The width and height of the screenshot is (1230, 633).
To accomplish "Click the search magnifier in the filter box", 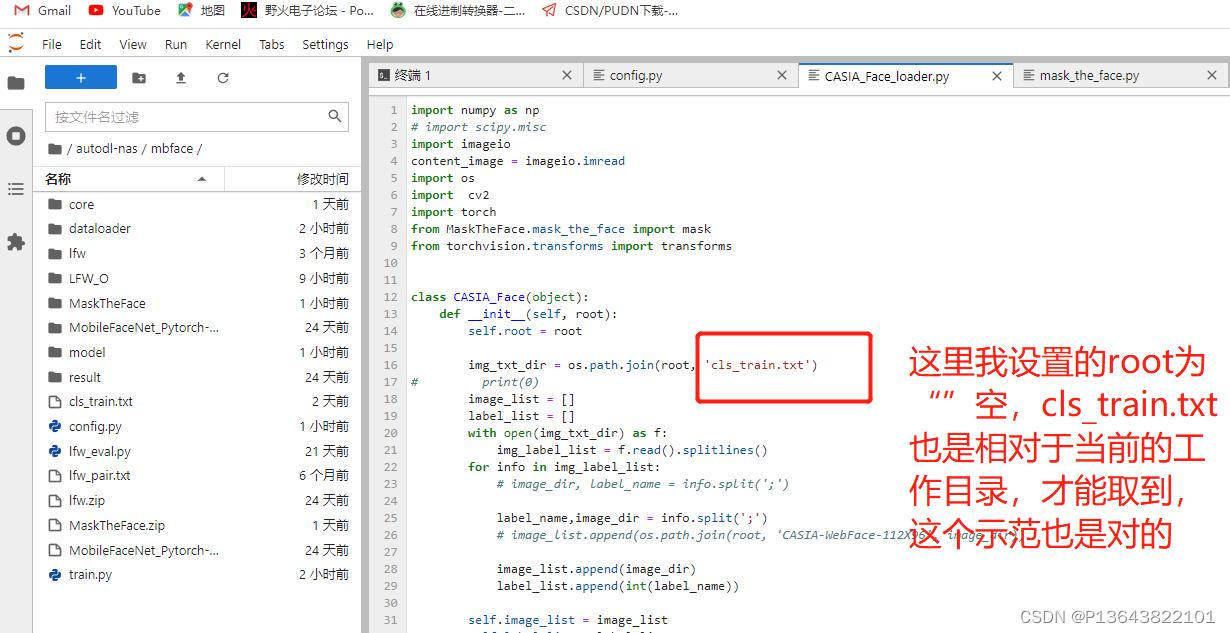I will pyautogui.click(x=335, y=116).
